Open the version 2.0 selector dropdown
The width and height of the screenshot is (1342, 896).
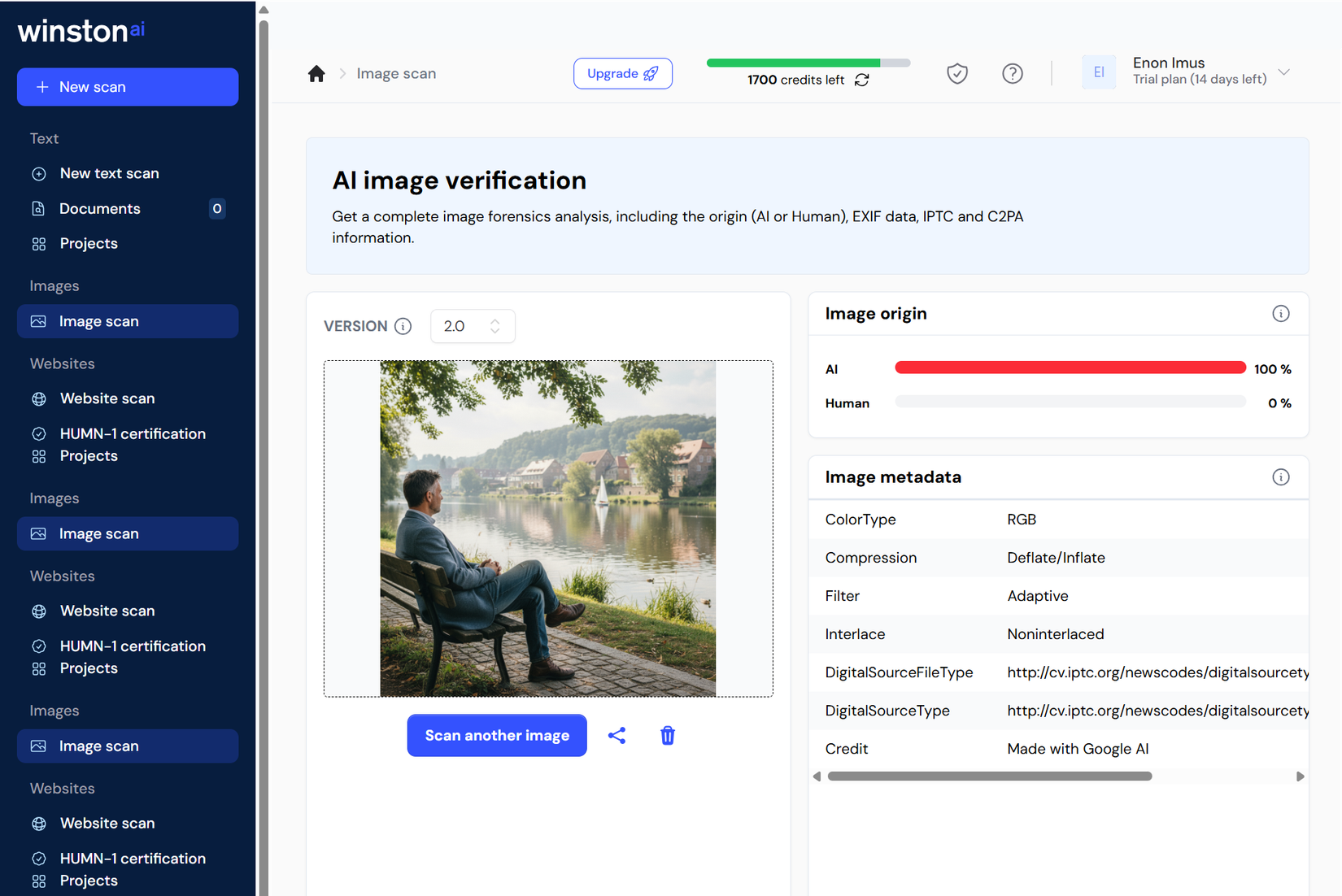[472, 326]
